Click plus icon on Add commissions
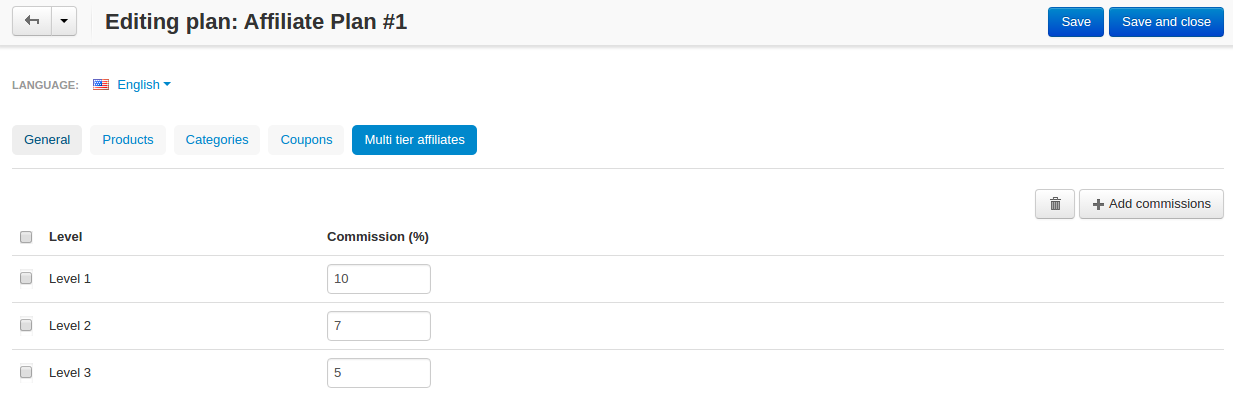 click(x=1098, y=204)
